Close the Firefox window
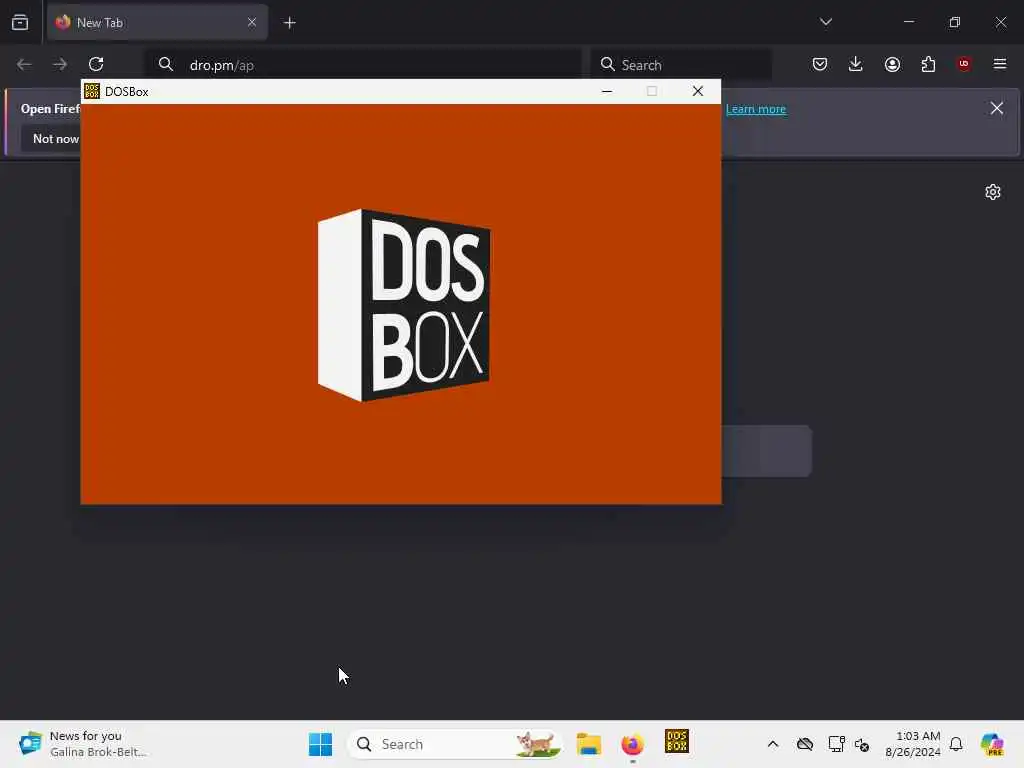The height and width of the screenshot is (768, 1024). (x=1000, y=22)
